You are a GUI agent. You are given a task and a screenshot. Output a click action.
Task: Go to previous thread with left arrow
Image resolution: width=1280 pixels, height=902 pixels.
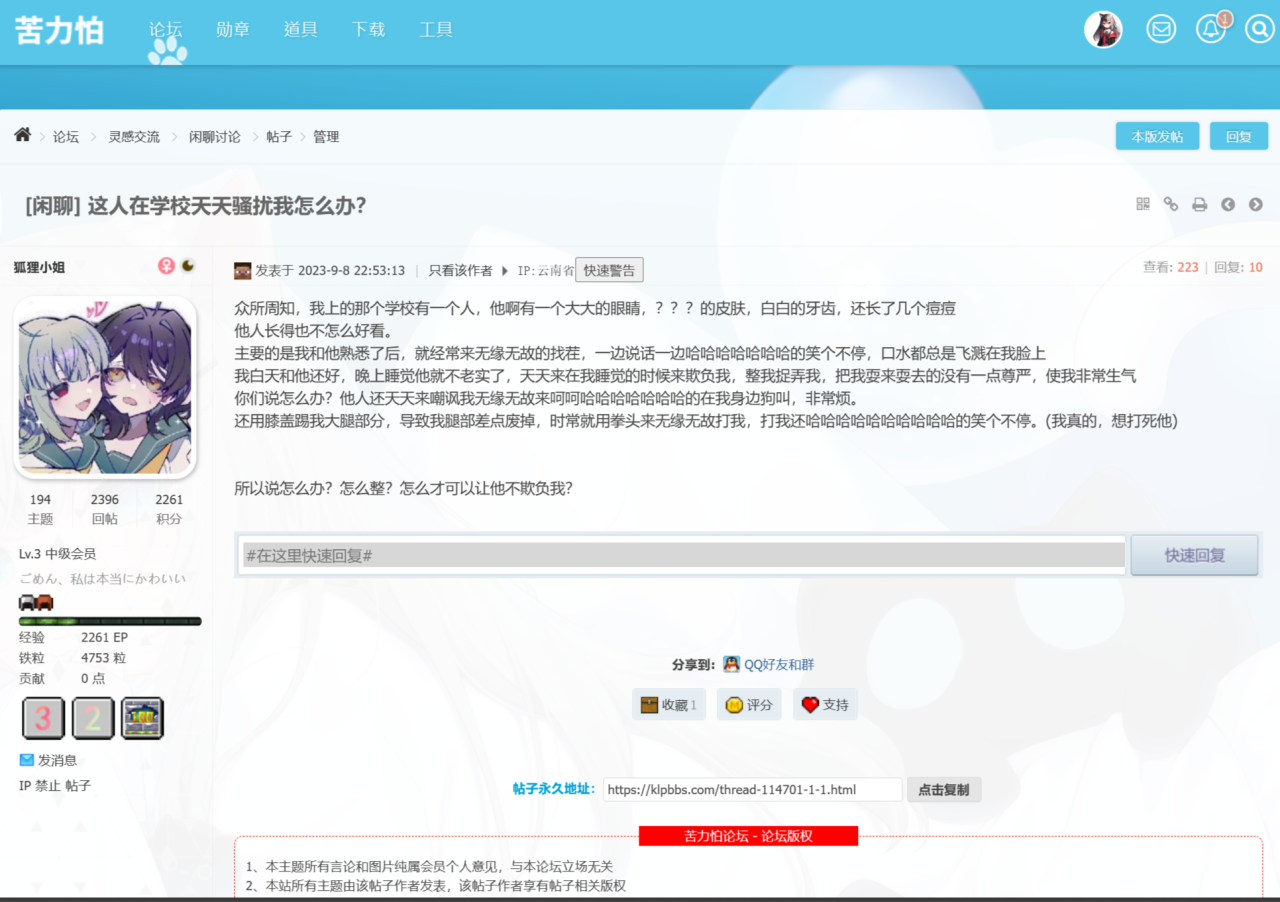1228,205
